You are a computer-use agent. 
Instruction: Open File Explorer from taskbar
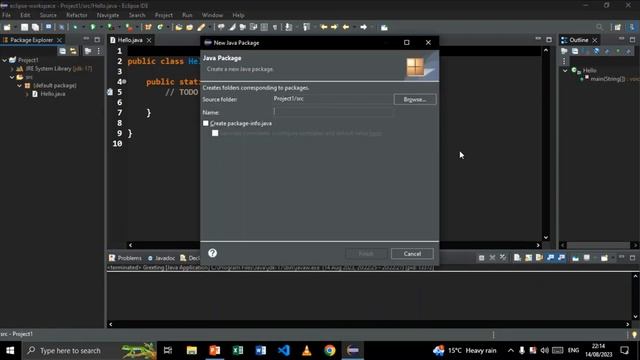[x=192, y=350]
